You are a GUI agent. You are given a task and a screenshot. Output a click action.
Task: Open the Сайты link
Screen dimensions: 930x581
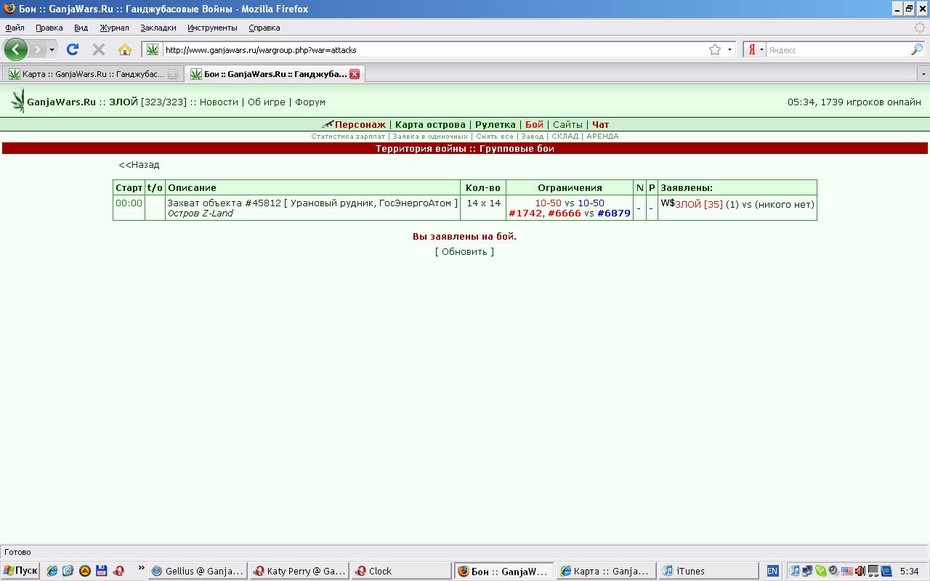coord(568,124)
